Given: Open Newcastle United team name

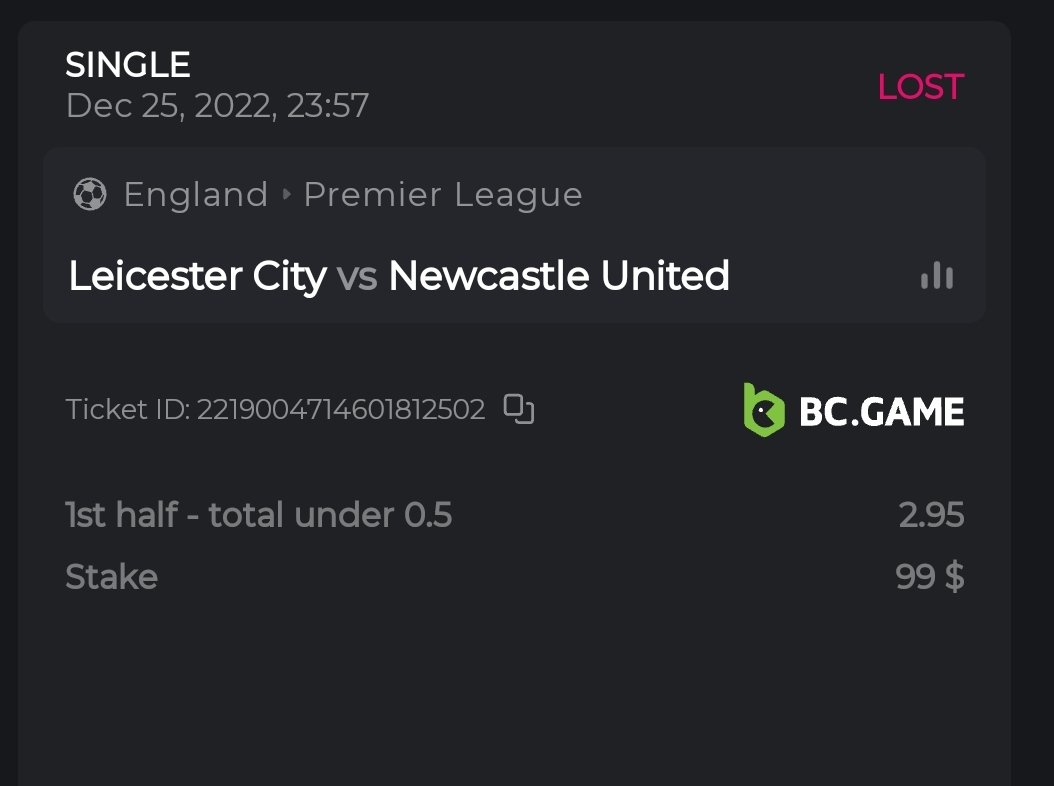Looking at the screenshot, I should point(559,275).
